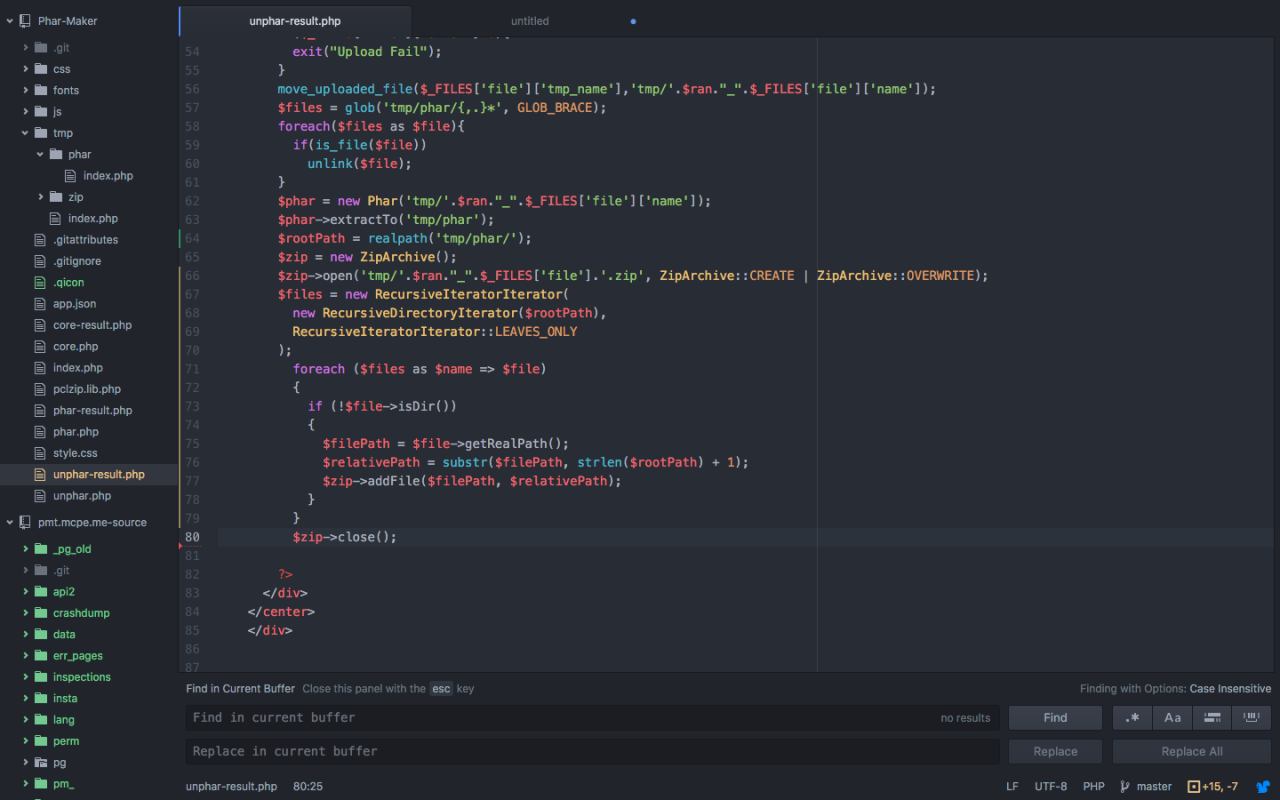
Task: Open core.php in tree view
Action: [76, 346]
